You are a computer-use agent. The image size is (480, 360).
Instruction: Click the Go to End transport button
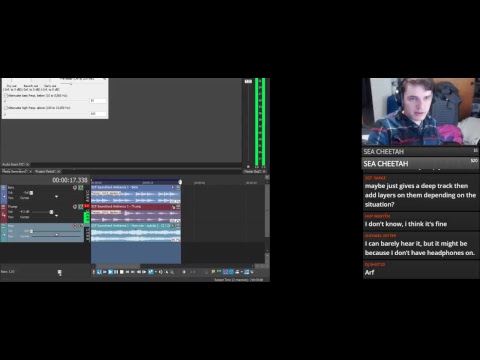(x=133, y=272)
